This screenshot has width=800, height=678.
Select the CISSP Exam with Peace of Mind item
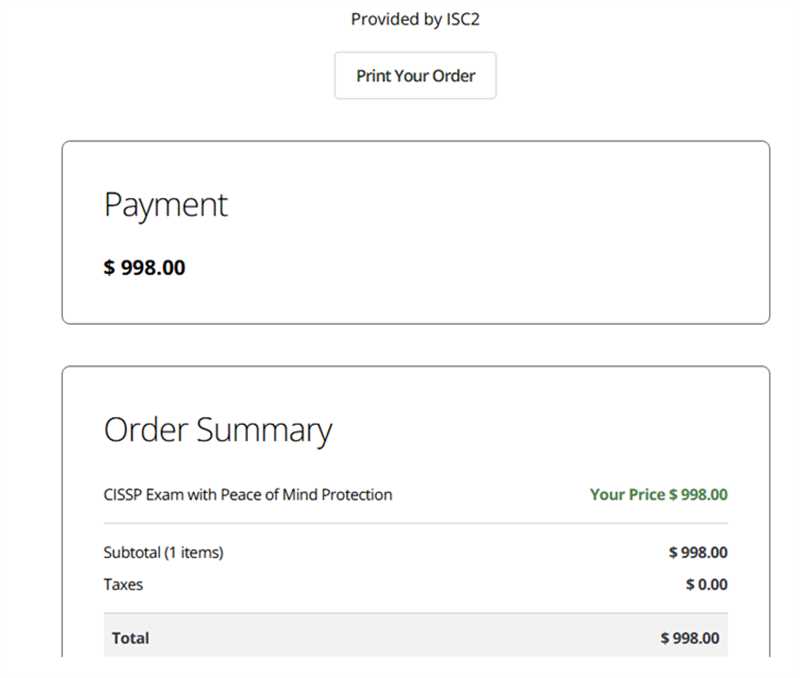(x=248, y=494)
